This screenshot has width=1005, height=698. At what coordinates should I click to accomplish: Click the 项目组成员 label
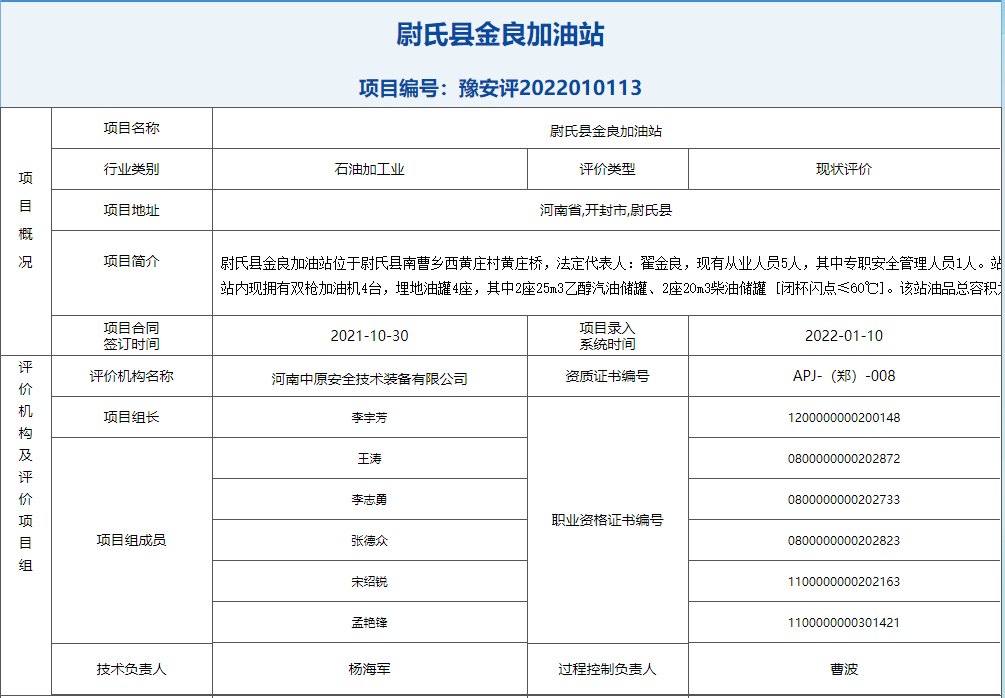[x=131, y=540]
